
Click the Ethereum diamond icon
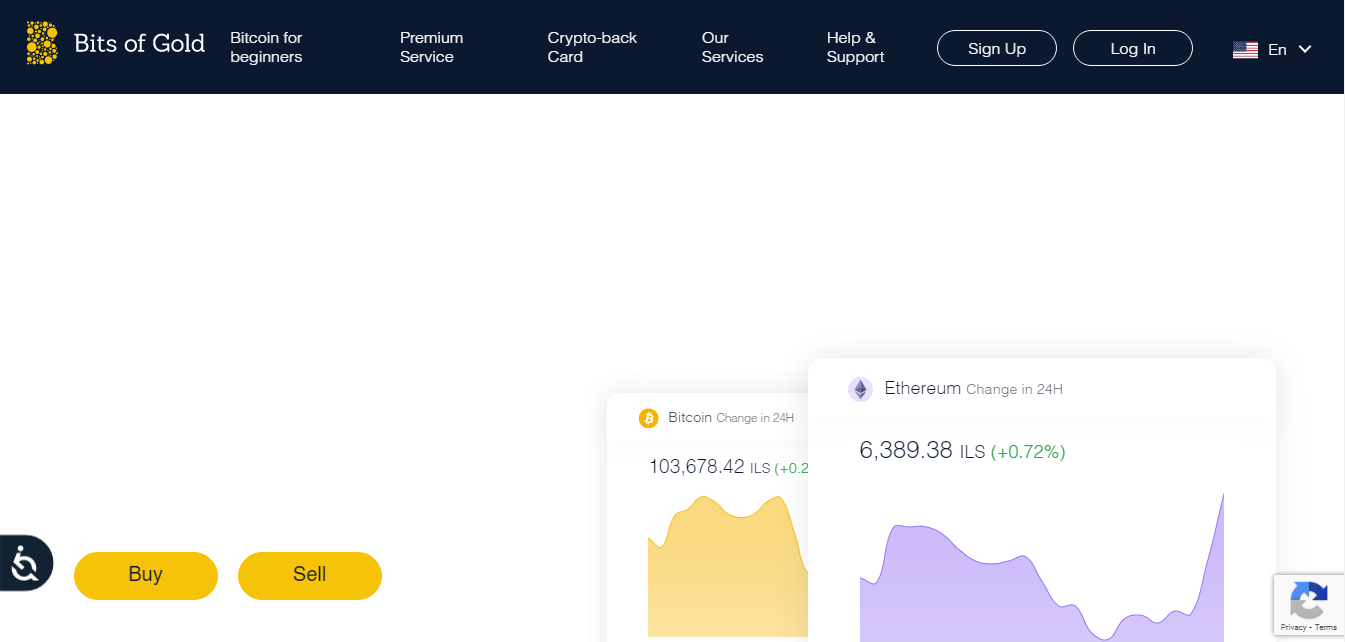[860, 389]
